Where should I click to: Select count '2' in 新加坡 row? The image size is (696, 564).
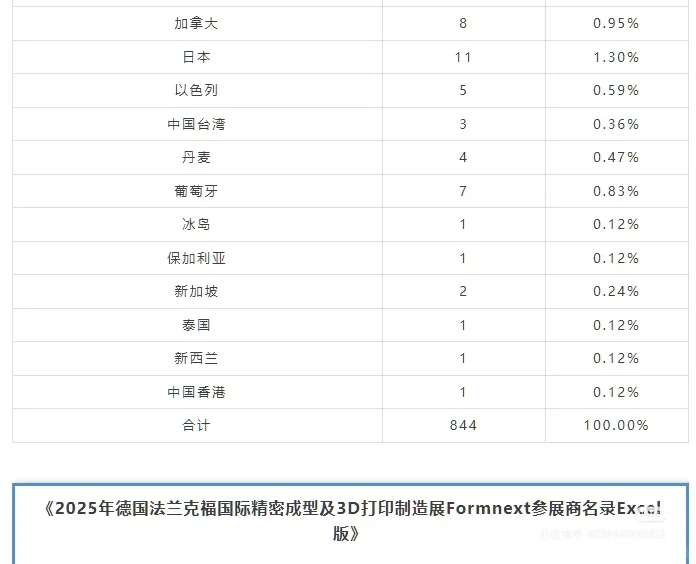(x=463, y=292)
